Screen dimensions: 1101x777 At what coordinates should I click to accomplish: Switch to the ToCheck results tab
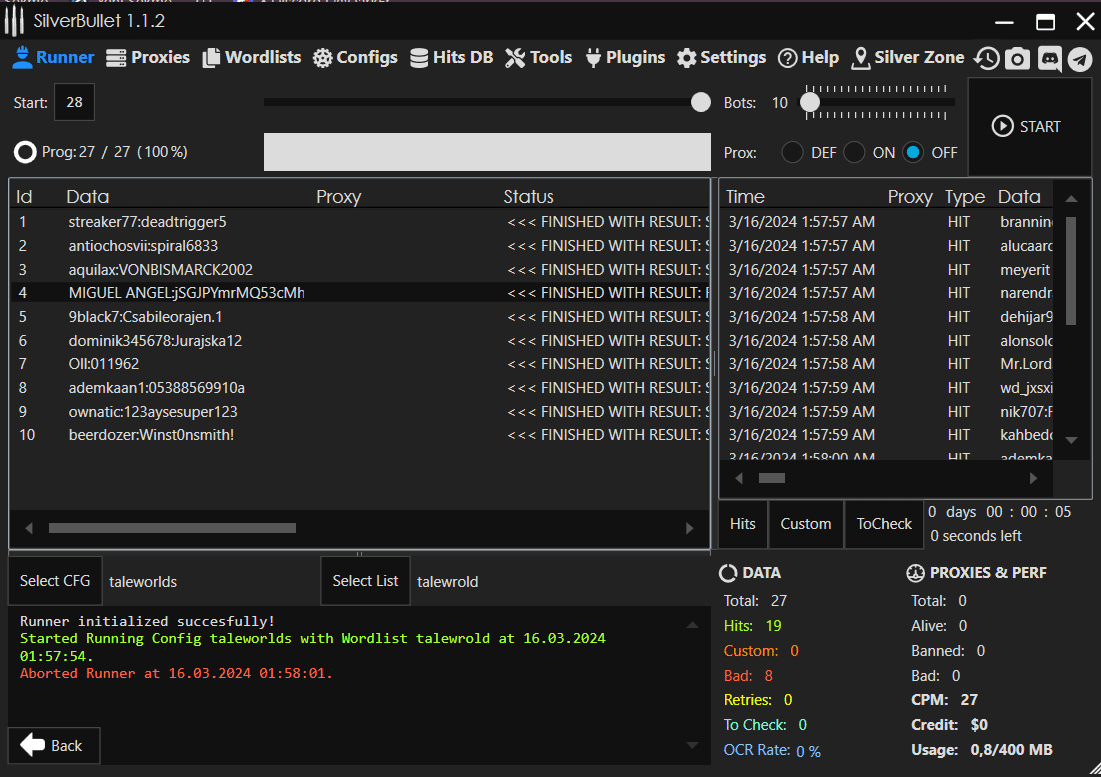884,524
